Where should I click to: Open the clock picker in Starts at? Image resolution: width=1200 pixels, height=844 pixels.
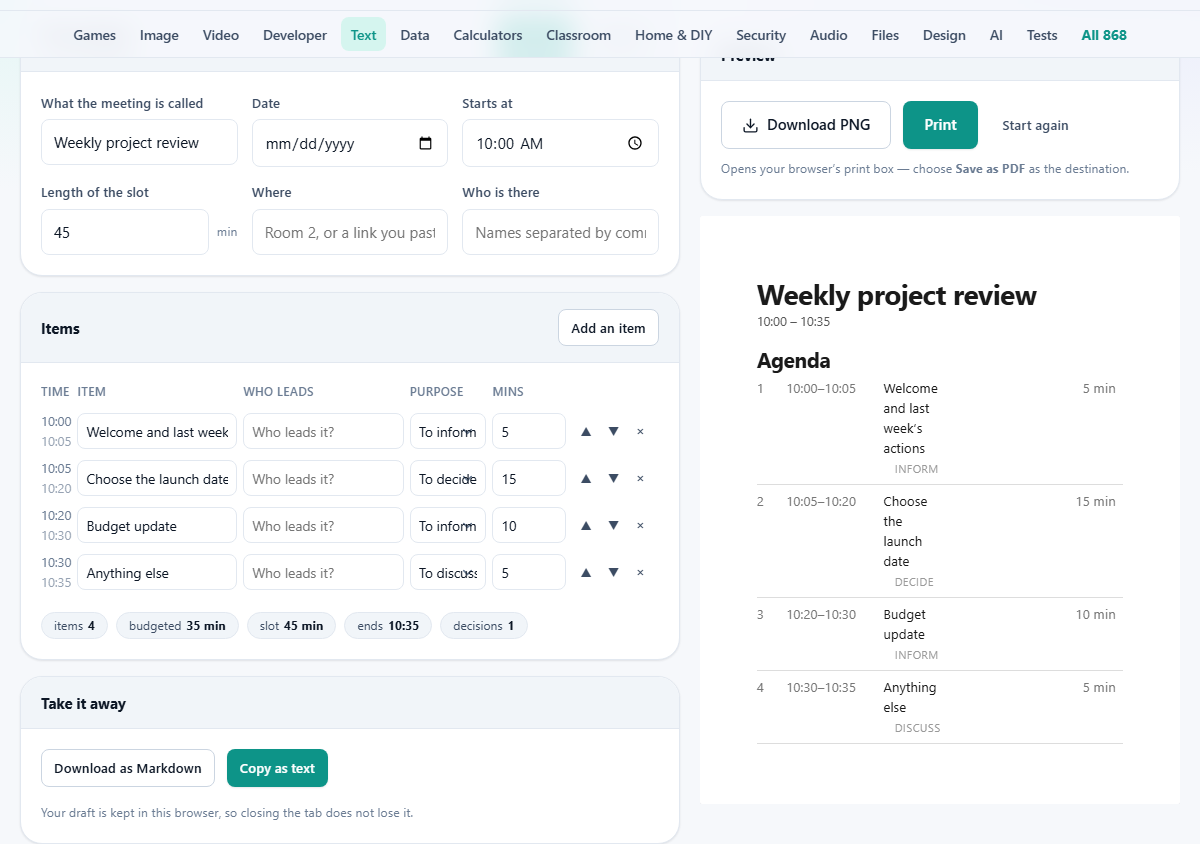[635, 143]
